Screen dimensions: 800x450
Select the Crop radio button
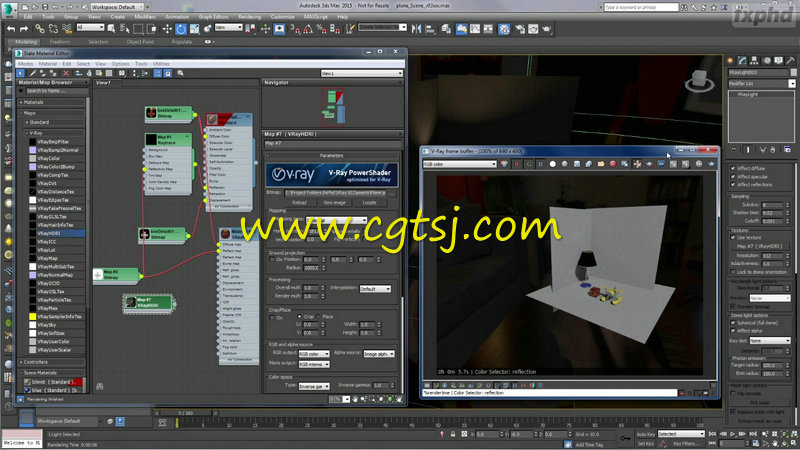299,316
